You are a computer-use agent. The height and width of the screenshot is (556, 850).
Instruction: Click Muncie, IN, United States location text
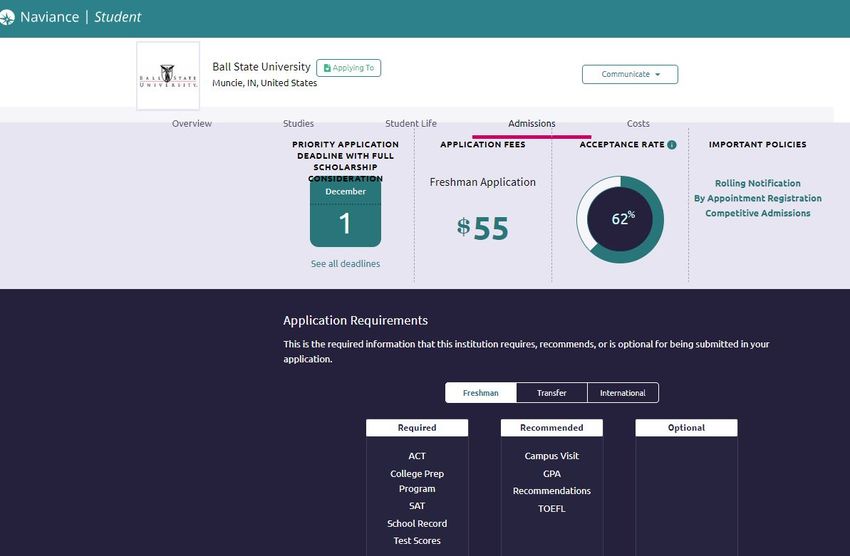(x=265, y=83)
